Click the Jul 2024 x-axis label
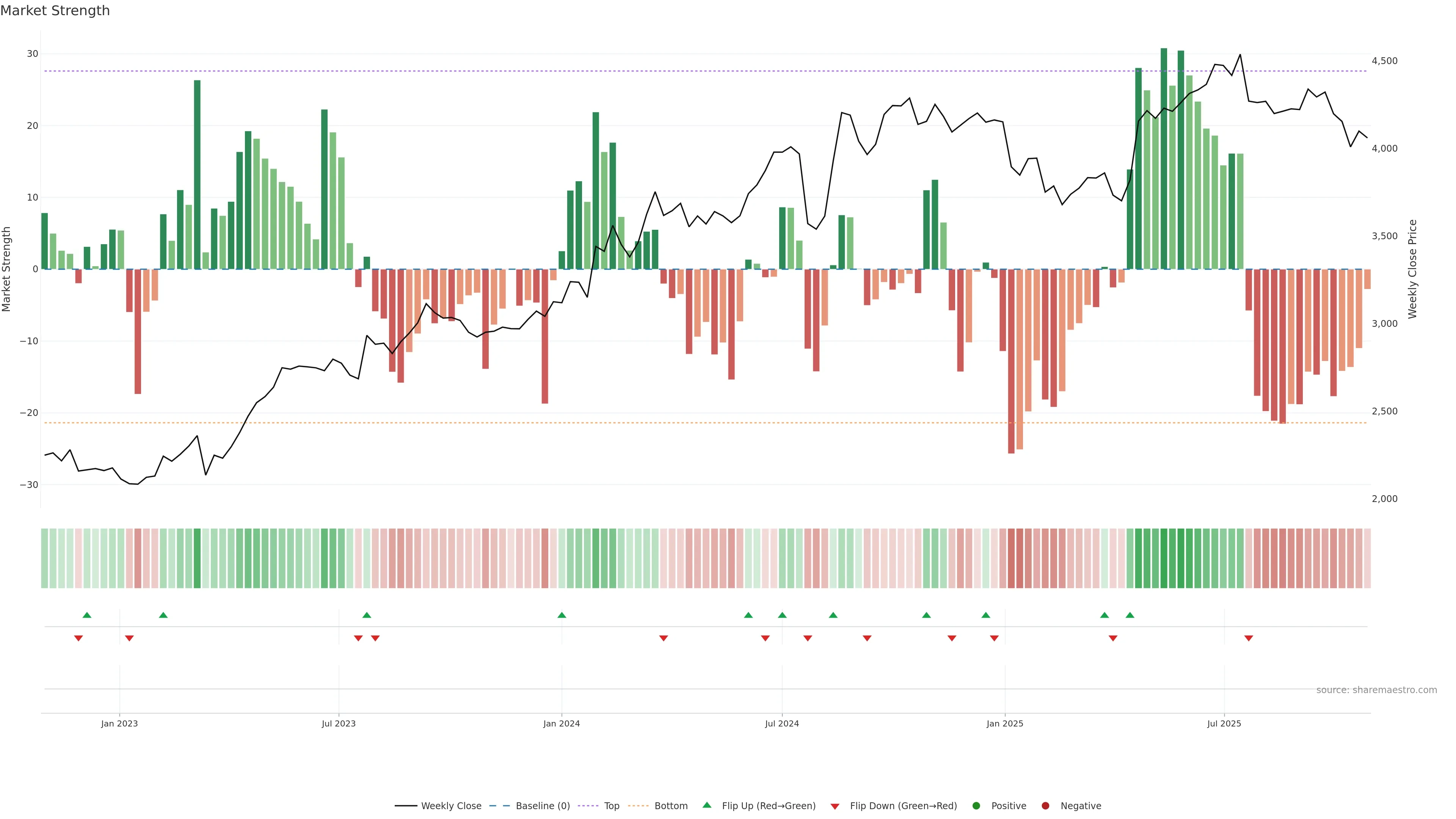Viewport: 1456px width, 819px height. [782, 723]
